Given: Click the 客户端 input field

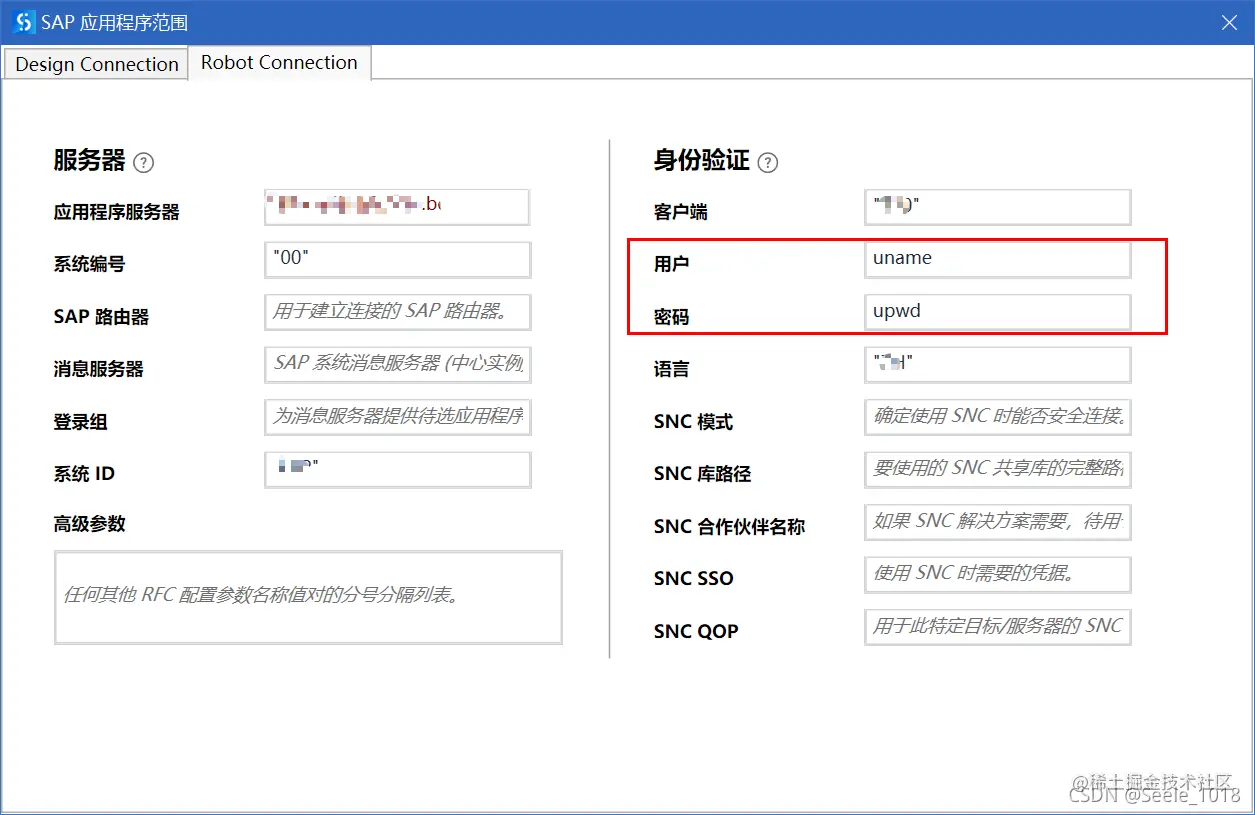Looking at the screenshot, I should (x=997, y=206).
